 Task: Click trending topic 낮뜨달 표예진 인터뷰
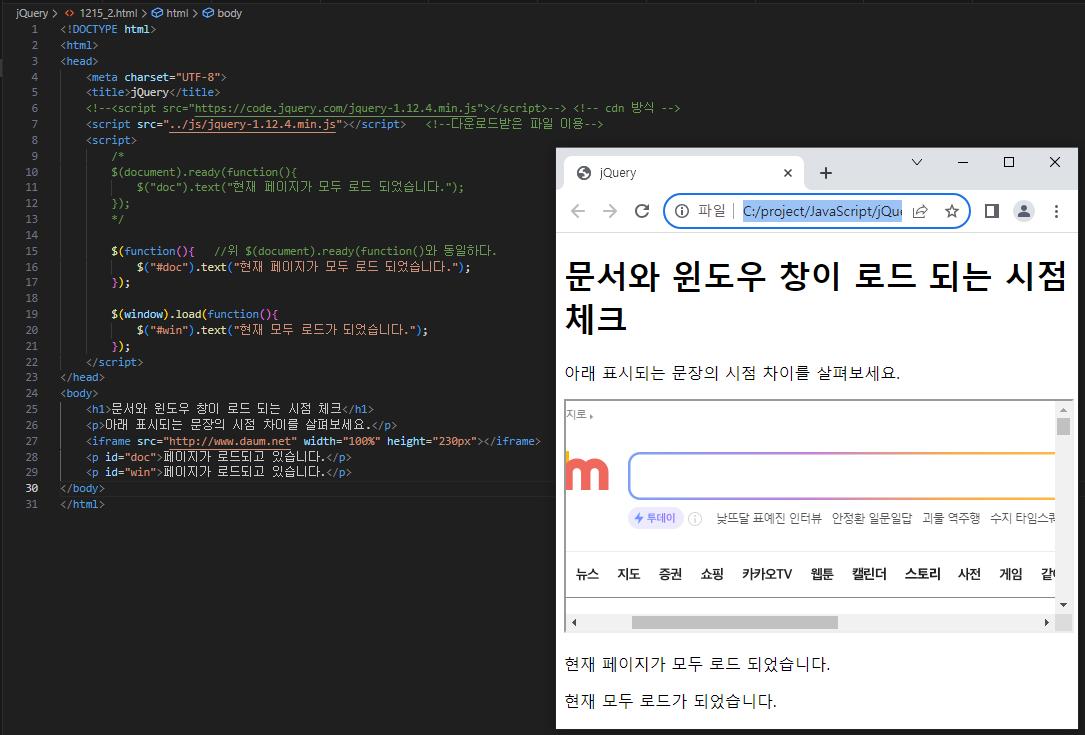click(x=769, y=518)
